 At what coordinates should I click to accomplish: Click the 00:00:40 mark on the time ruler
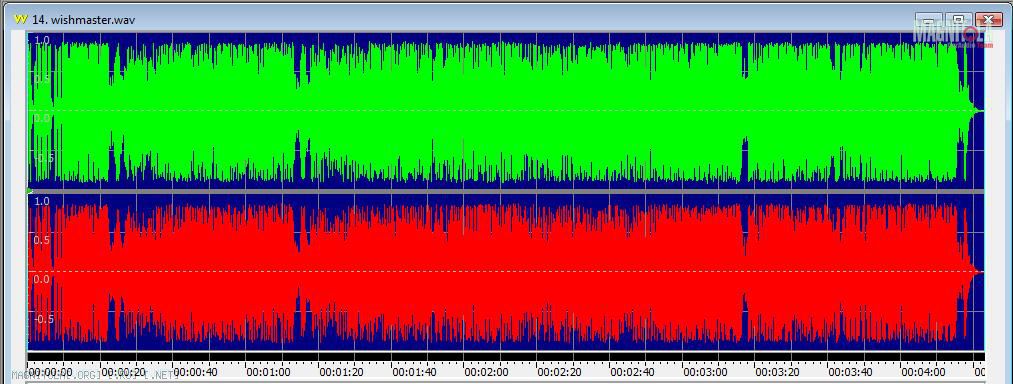(196, 372)
